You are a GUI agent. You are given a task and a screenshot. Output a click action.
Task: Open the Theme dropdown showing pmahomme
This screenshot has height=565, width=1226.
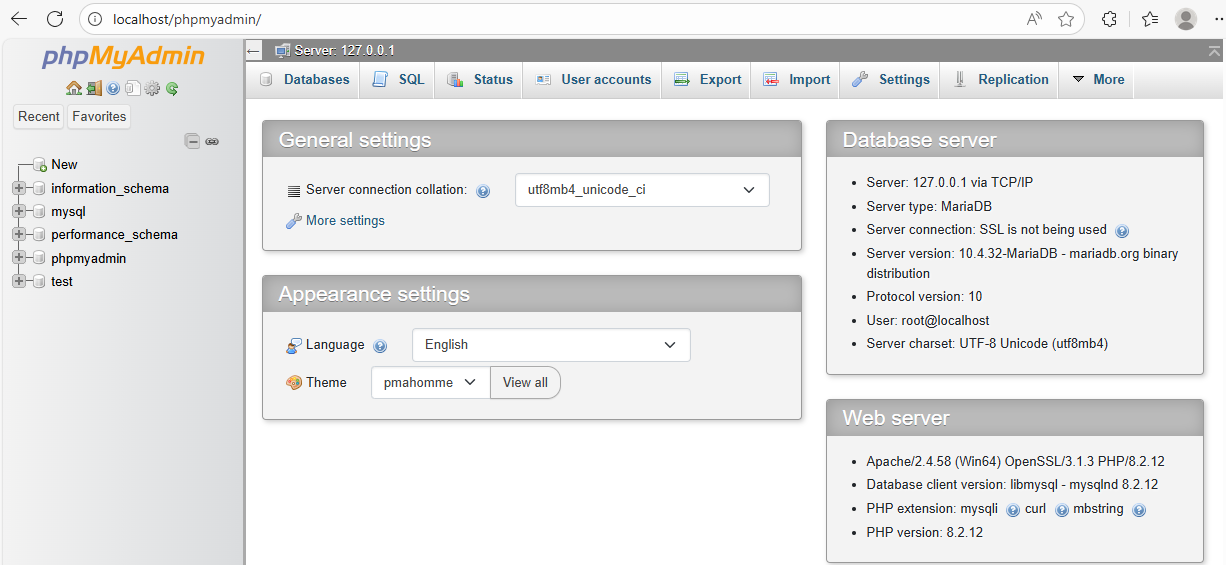click(x=430, y=382)
